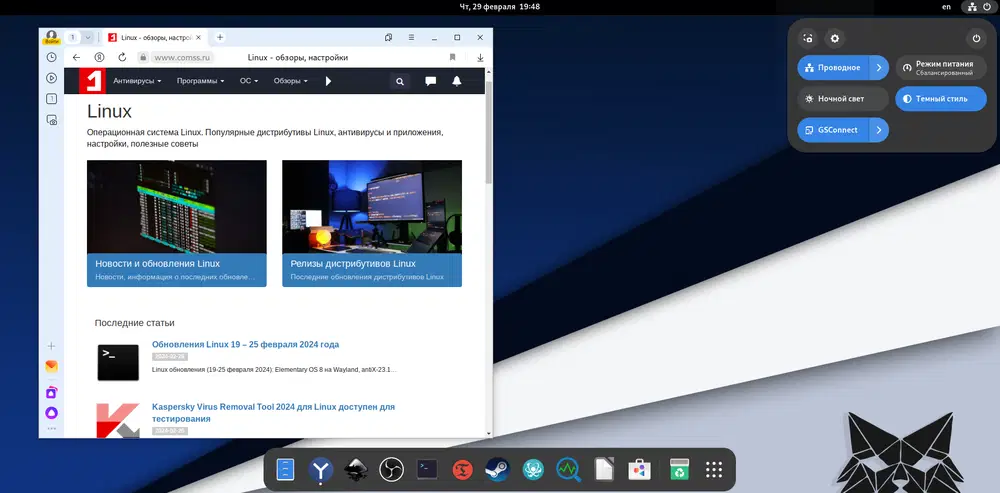Open the comments chat bubble icon

coord(430,81)
